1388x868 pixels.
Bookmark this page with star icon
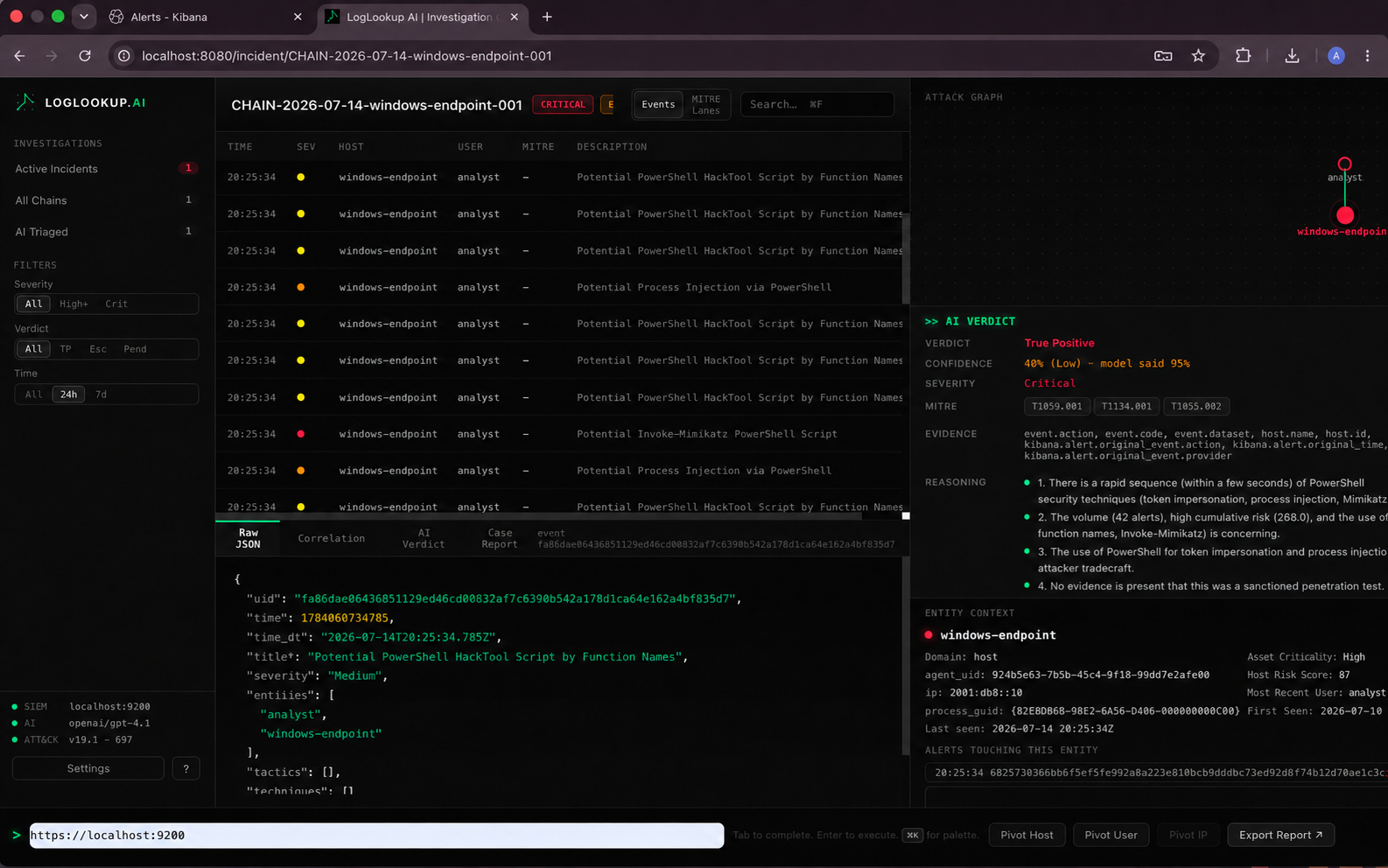(1198, 56)
